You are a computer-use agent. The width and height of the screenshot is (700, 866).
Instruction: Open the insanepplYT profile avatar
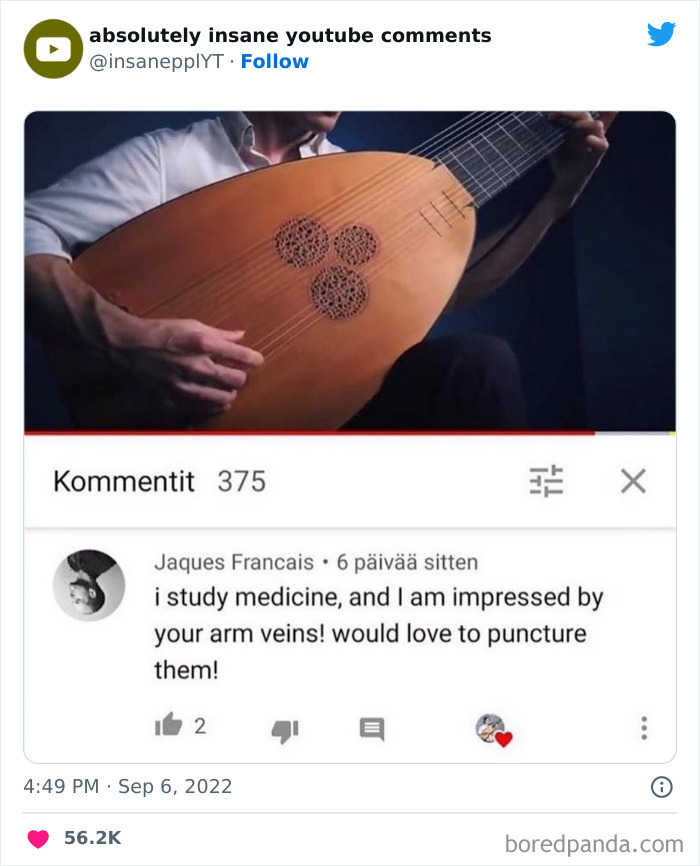click(x=53, y=49)
